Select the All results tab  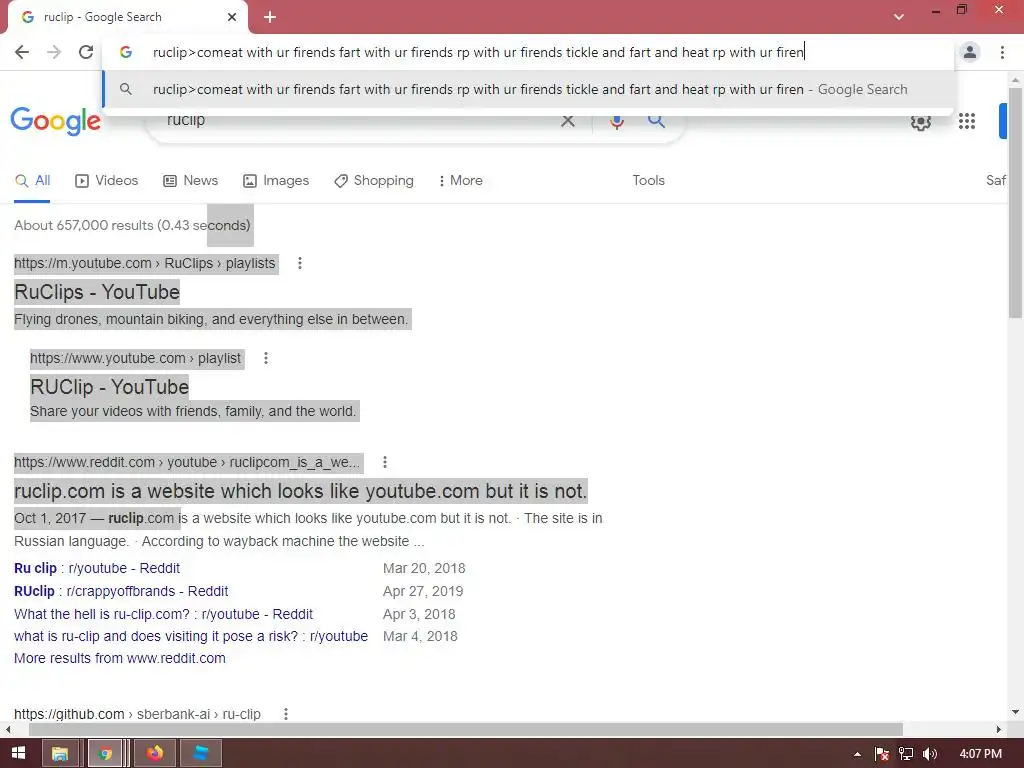(33, 181)
